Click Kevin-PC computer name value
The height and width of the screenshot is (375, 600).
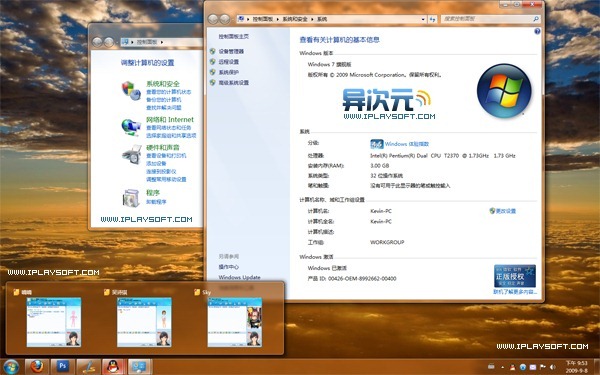click(381, 211)
